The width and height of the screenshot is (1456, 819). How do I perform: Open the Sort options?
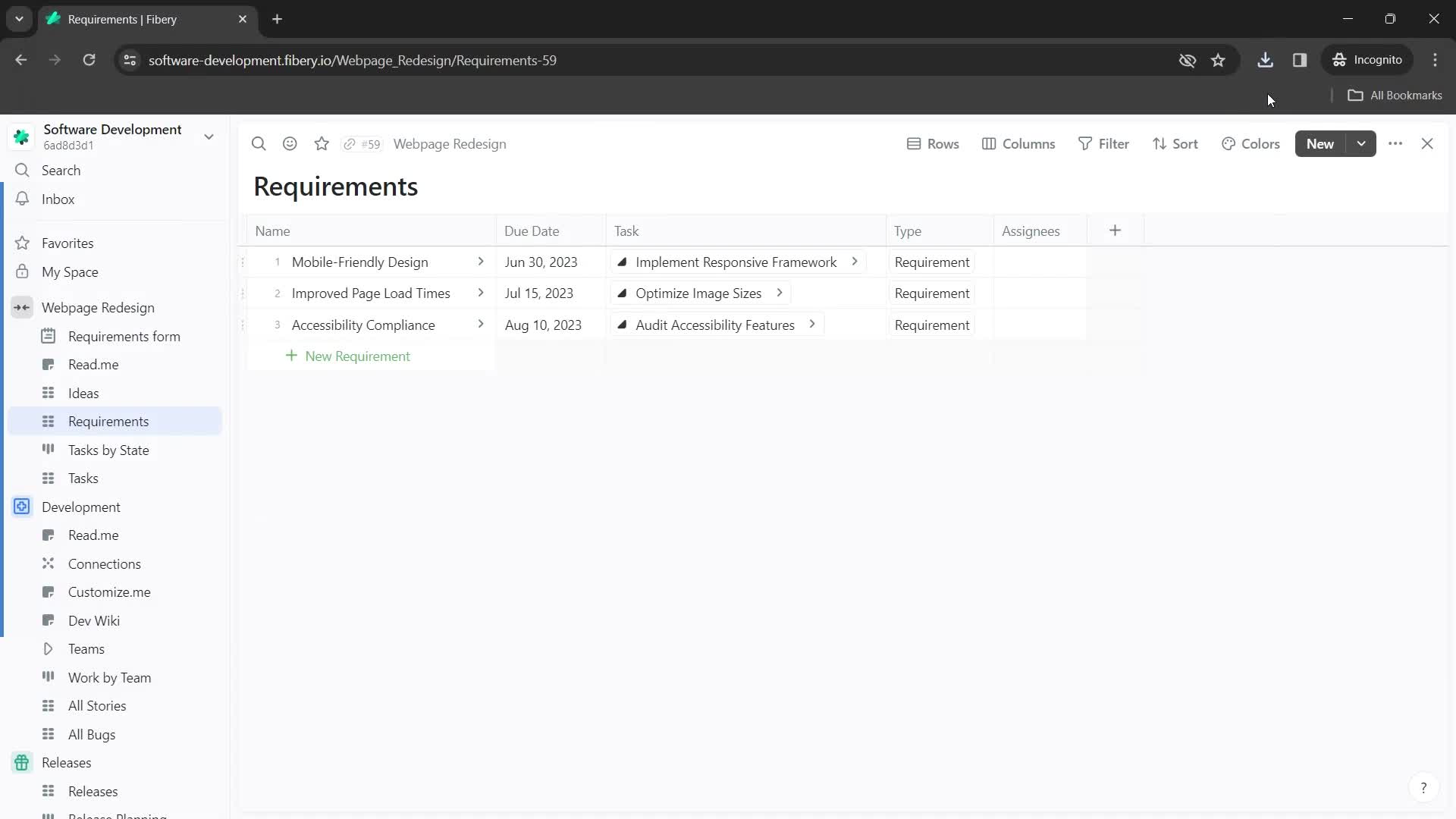(1175, 144)
